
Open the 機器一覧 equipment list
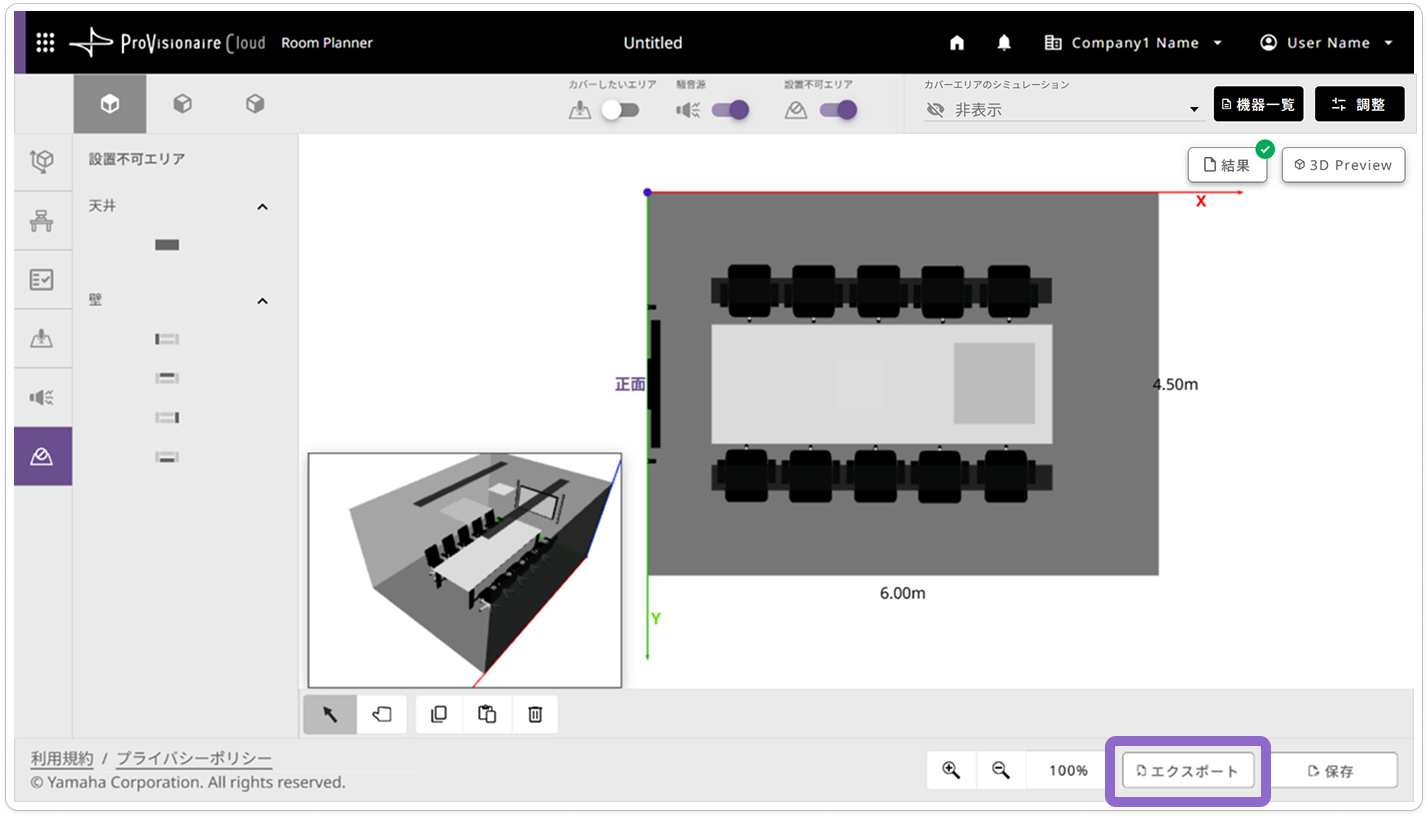click(x=1258, y=104)
